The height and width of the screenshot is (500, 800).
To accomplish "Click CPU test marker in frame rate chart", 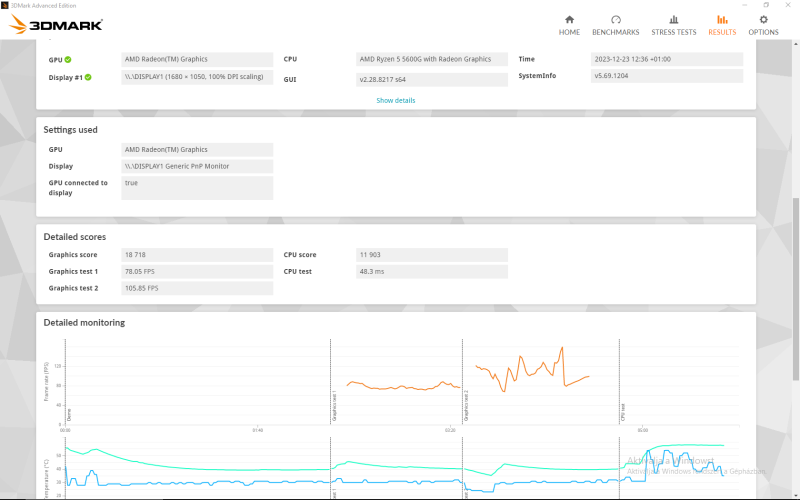I will 623,412.
